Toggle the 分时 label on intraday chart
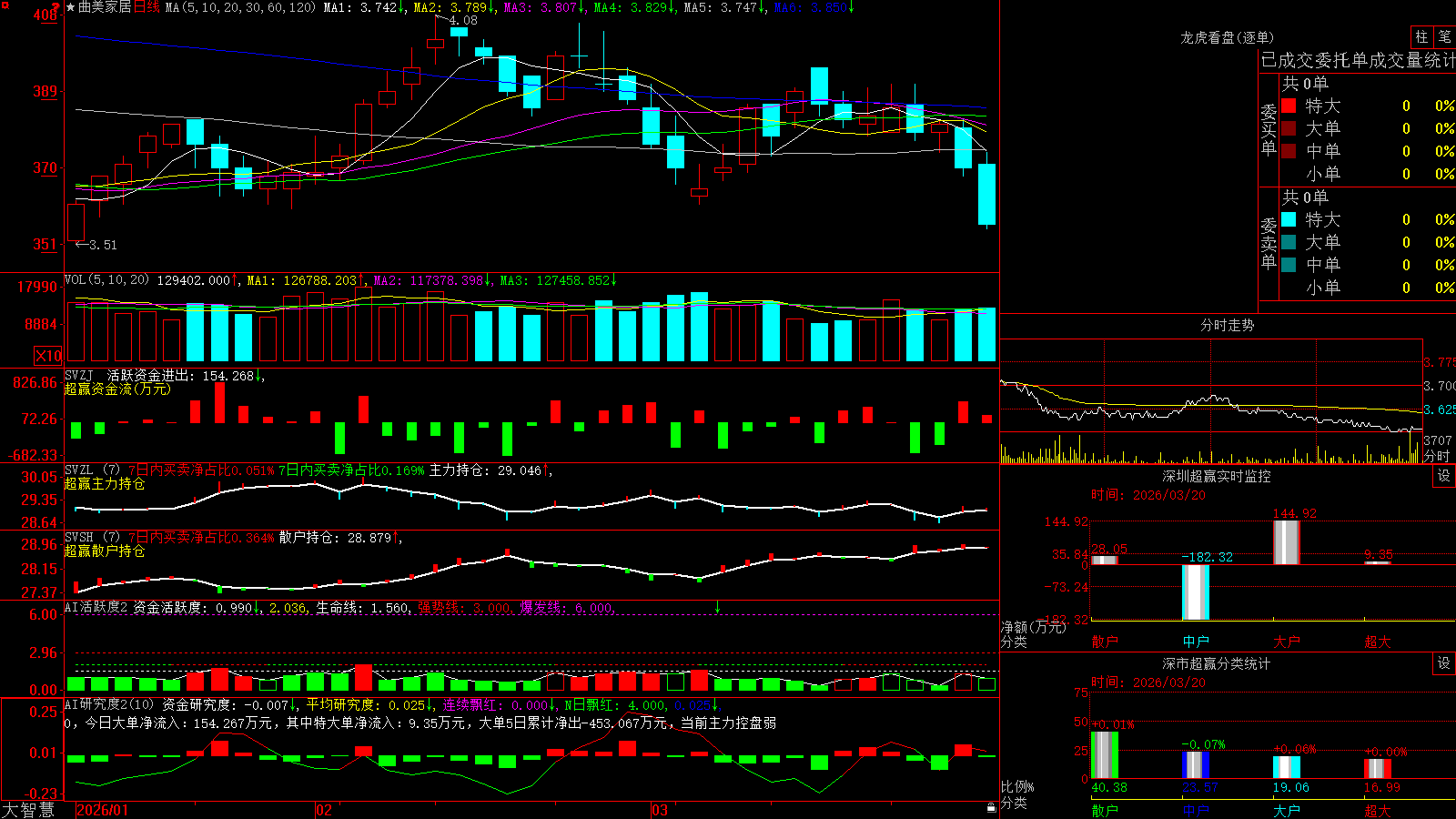This screenshot has height=819, width=1456. click(x=1437, y=457)
